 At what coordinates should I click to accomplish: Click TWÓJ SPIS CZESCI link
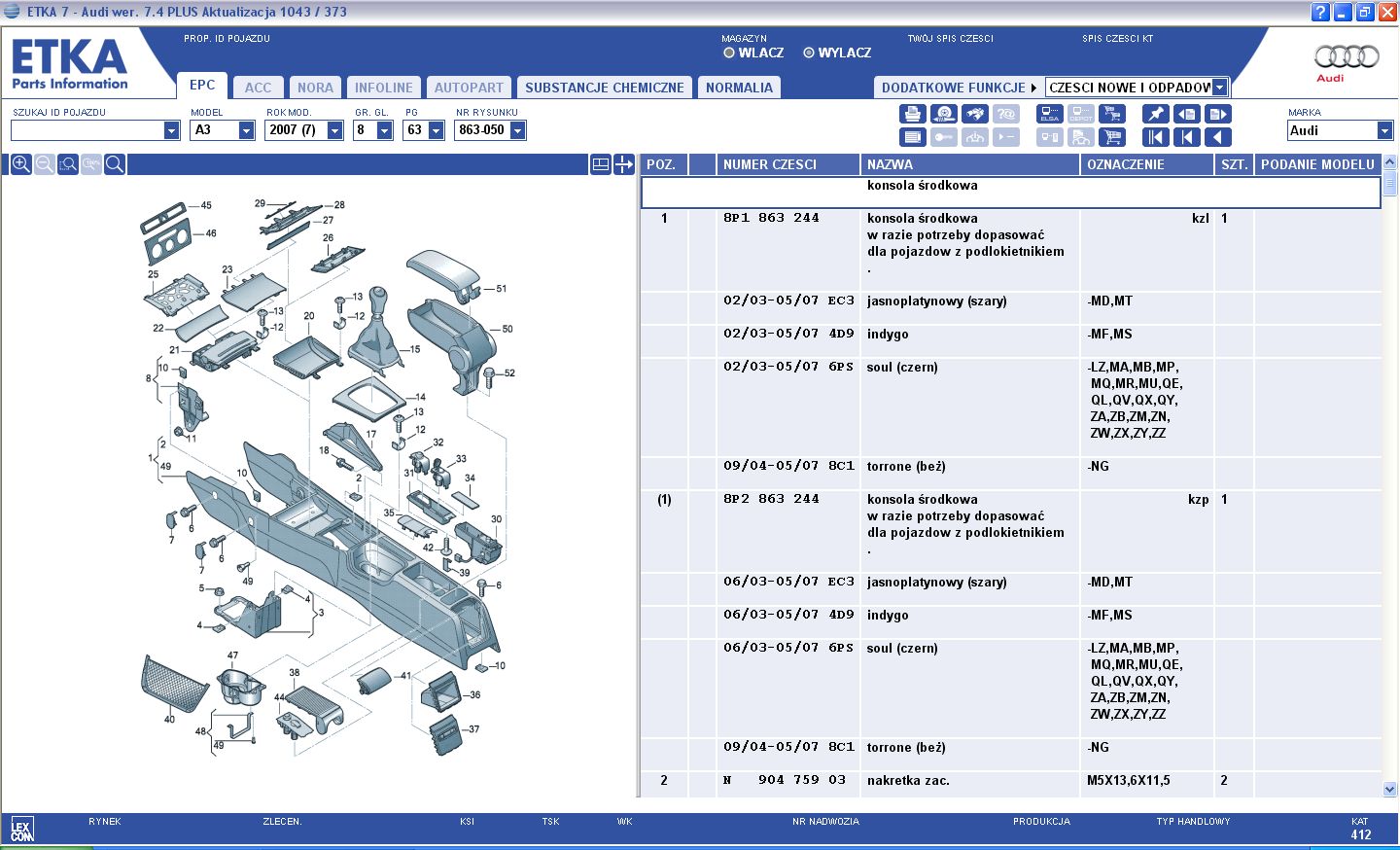[951, 39]
